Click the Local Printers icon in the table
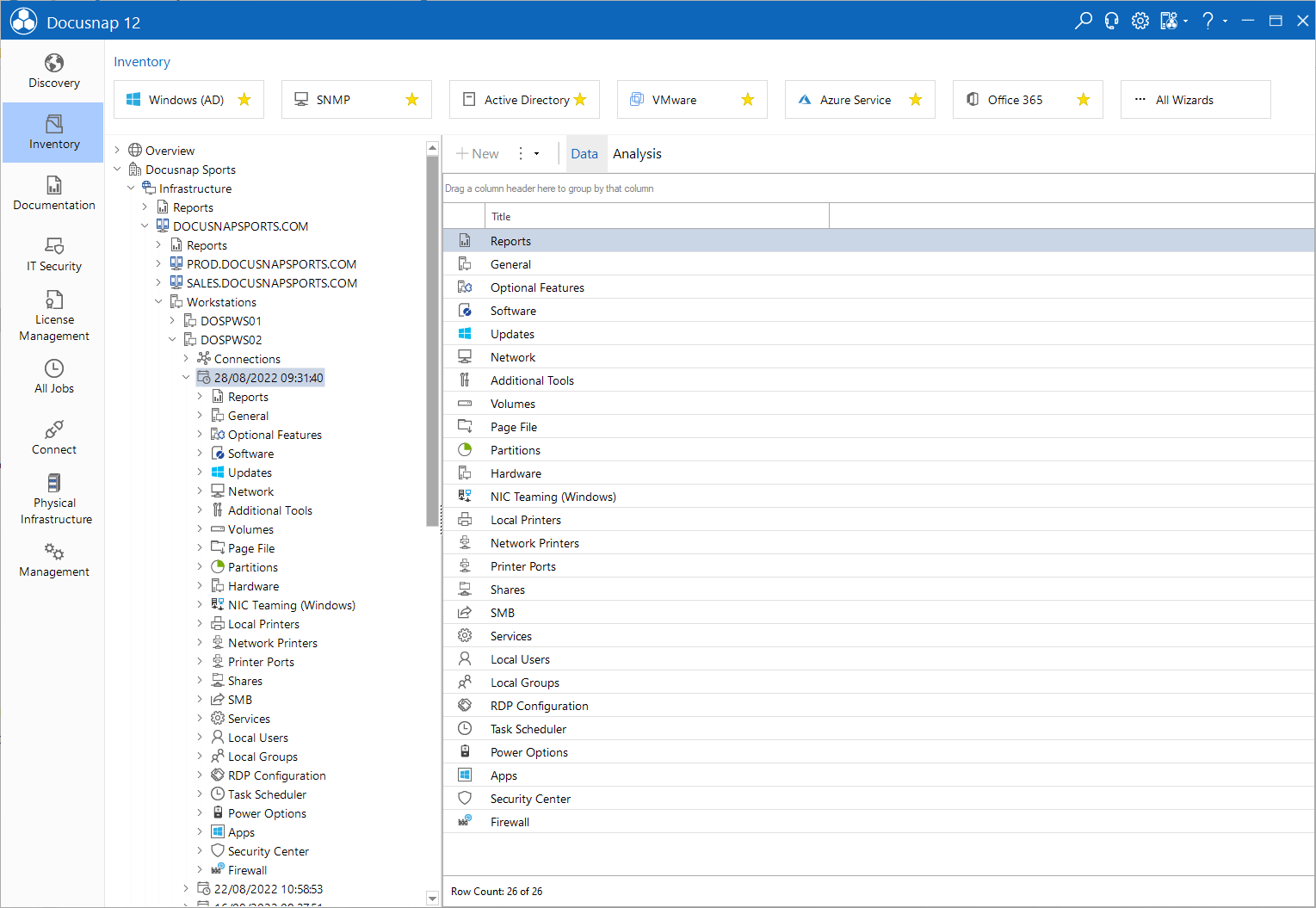 pos(465,520)
